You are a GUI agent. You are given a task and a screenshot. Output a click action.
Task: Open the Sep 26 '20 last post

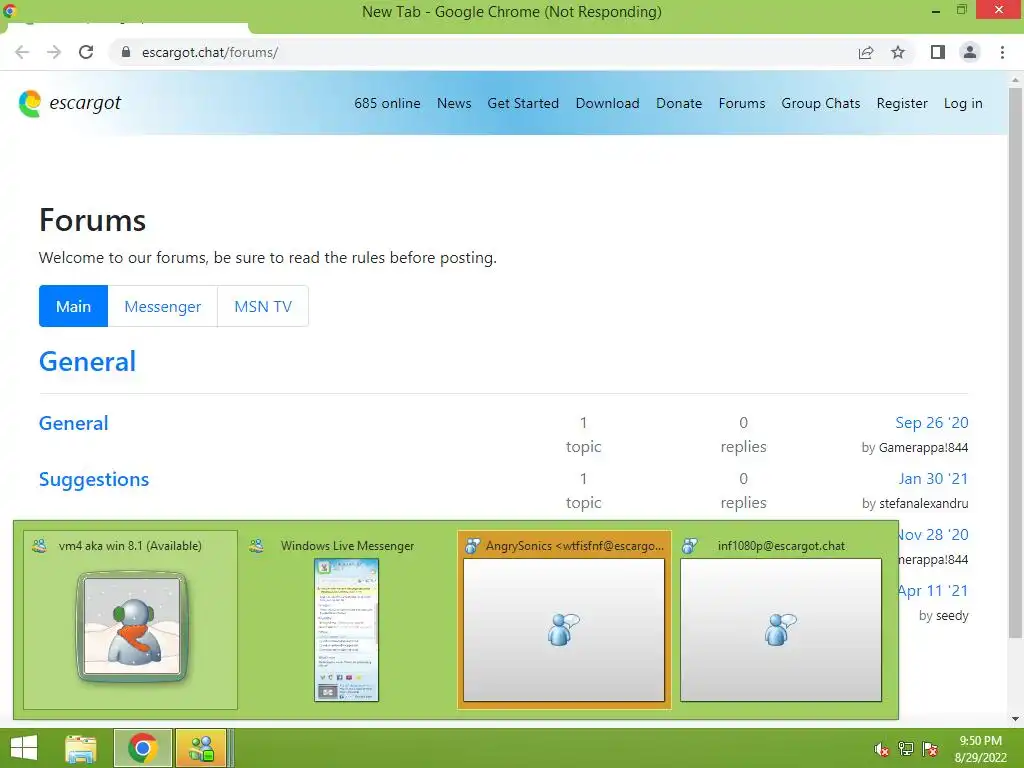932,423
